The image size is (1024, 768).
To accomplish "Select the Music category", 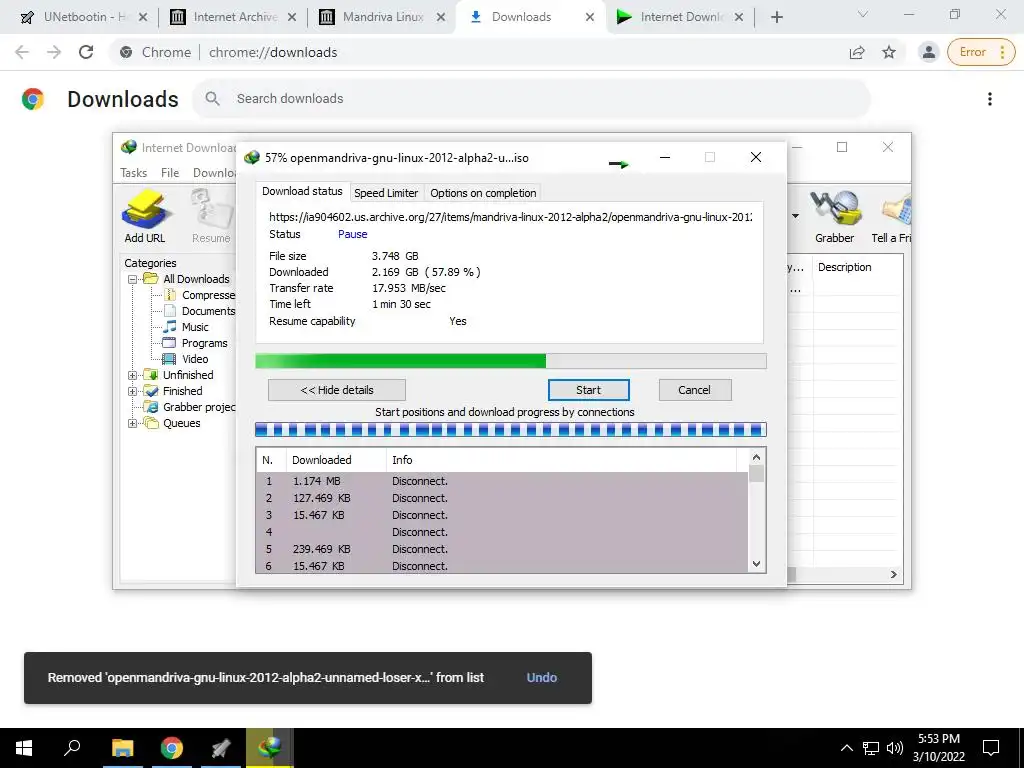I will (x=195, y=327).
